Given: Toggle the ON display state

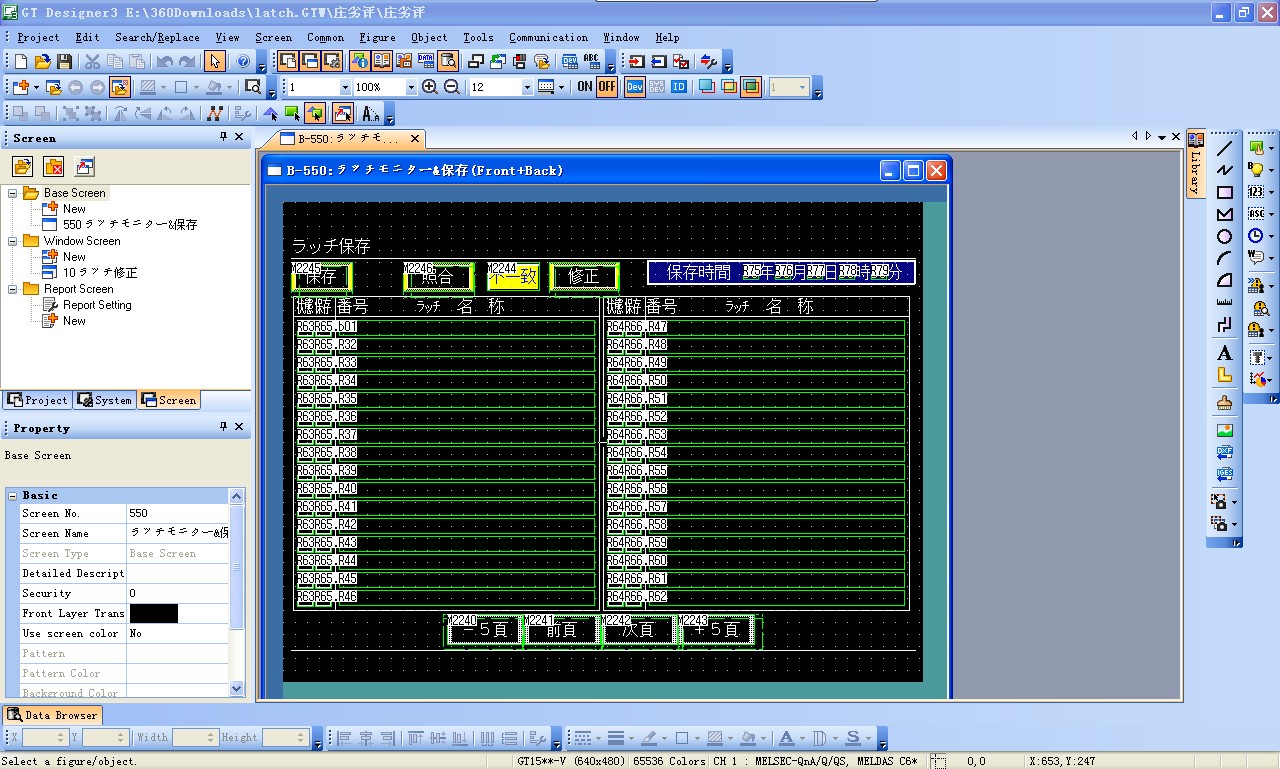Looking at the screenshot, I should tap(585, 87).
